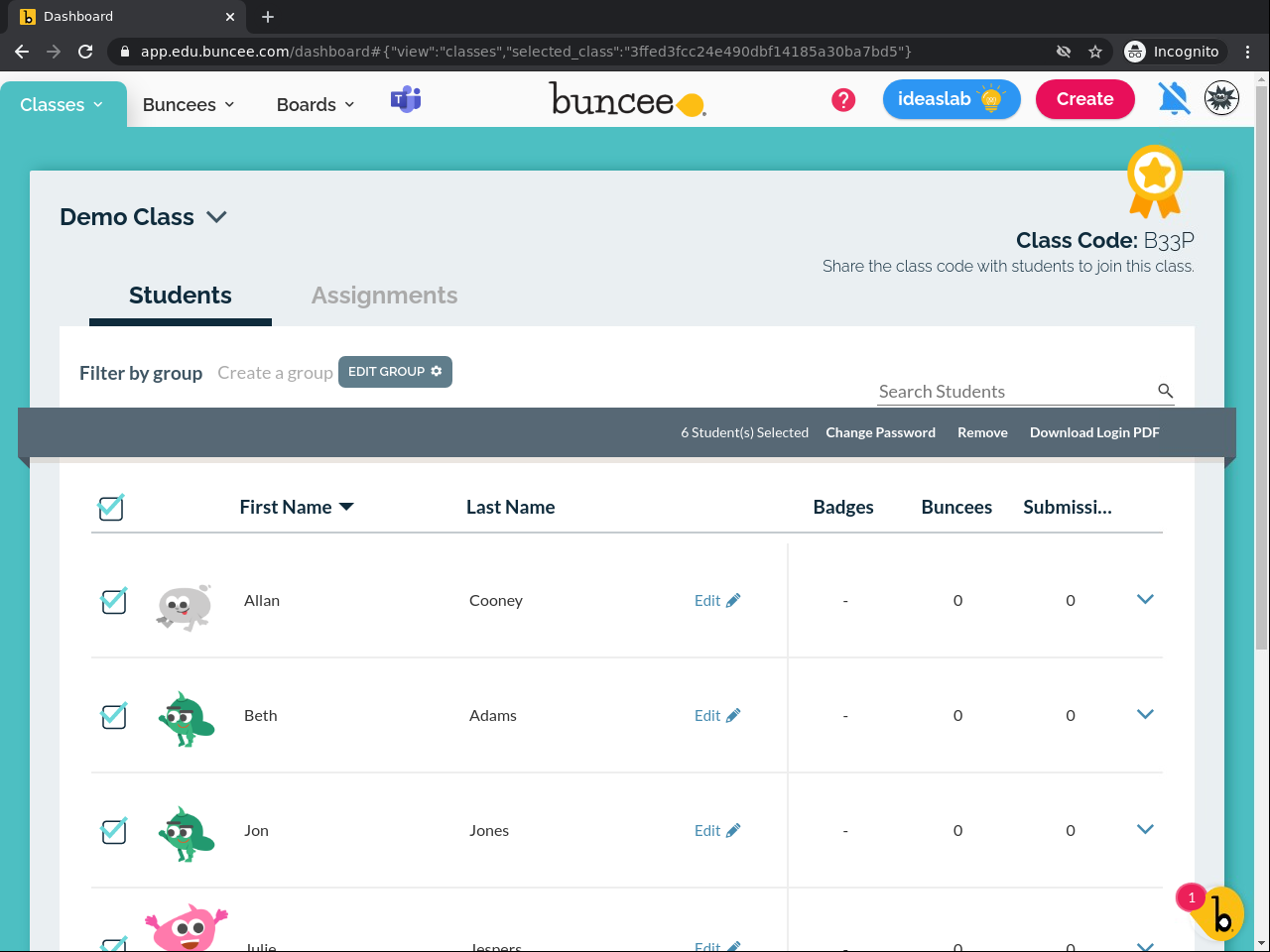Open the user profile avatar menu

point(1221,98)
